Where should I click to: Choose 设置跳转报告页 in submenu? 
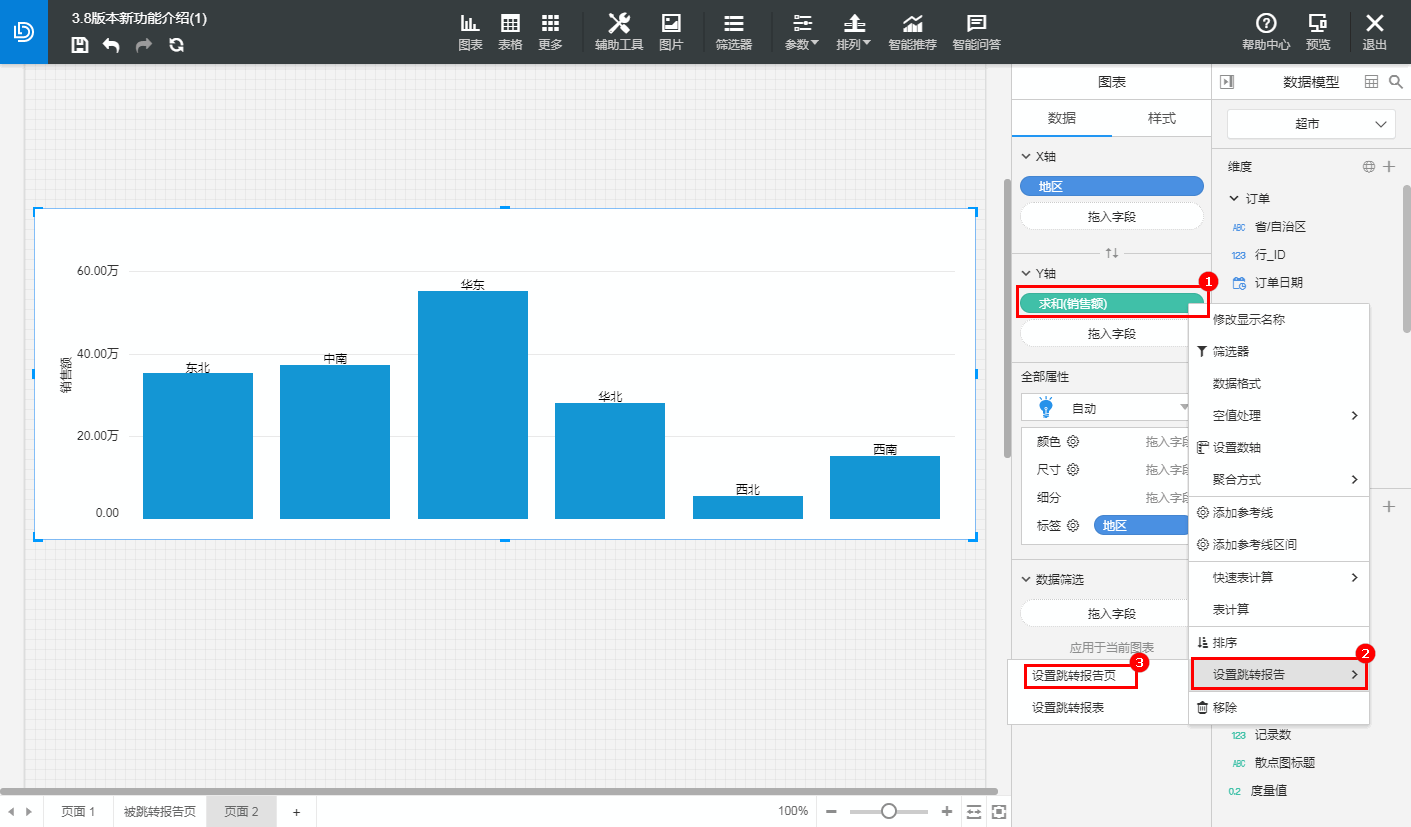(x=1081, y=676)
